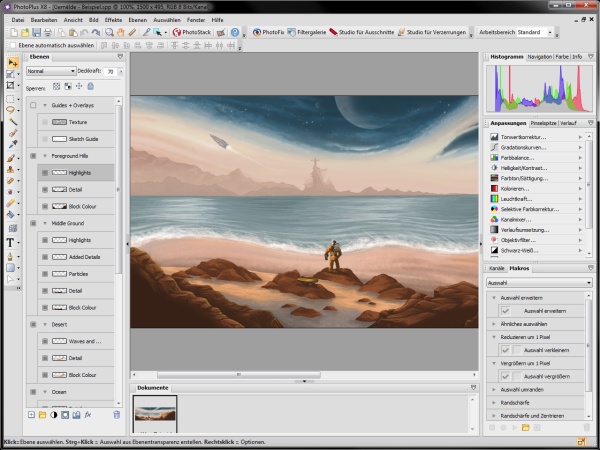This screenshot has height=450, width=600.
Task: Add new layer in Ebenen panel
Action: [31, 415]
